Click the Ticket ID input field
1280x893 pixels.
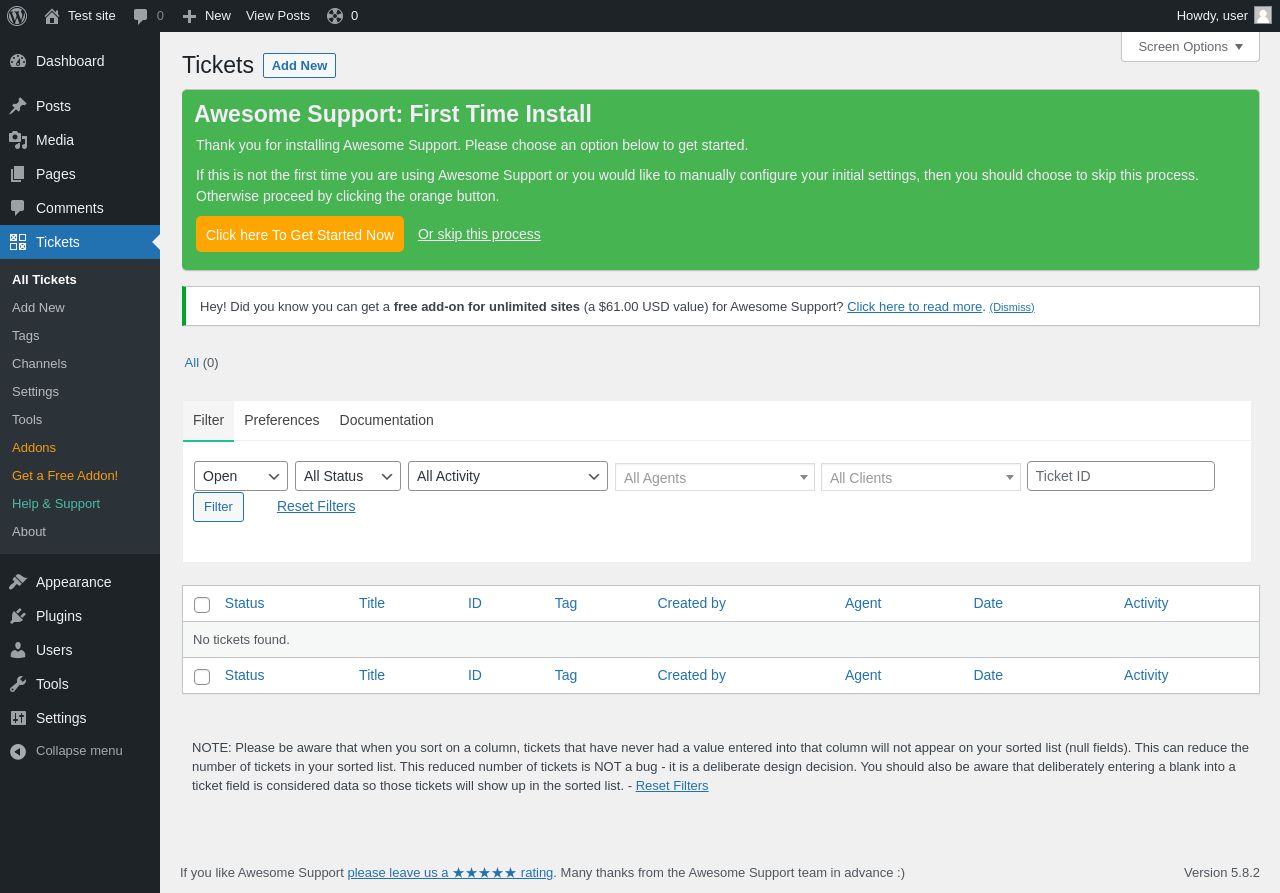pyautogui.click(x=1121, y=476)
